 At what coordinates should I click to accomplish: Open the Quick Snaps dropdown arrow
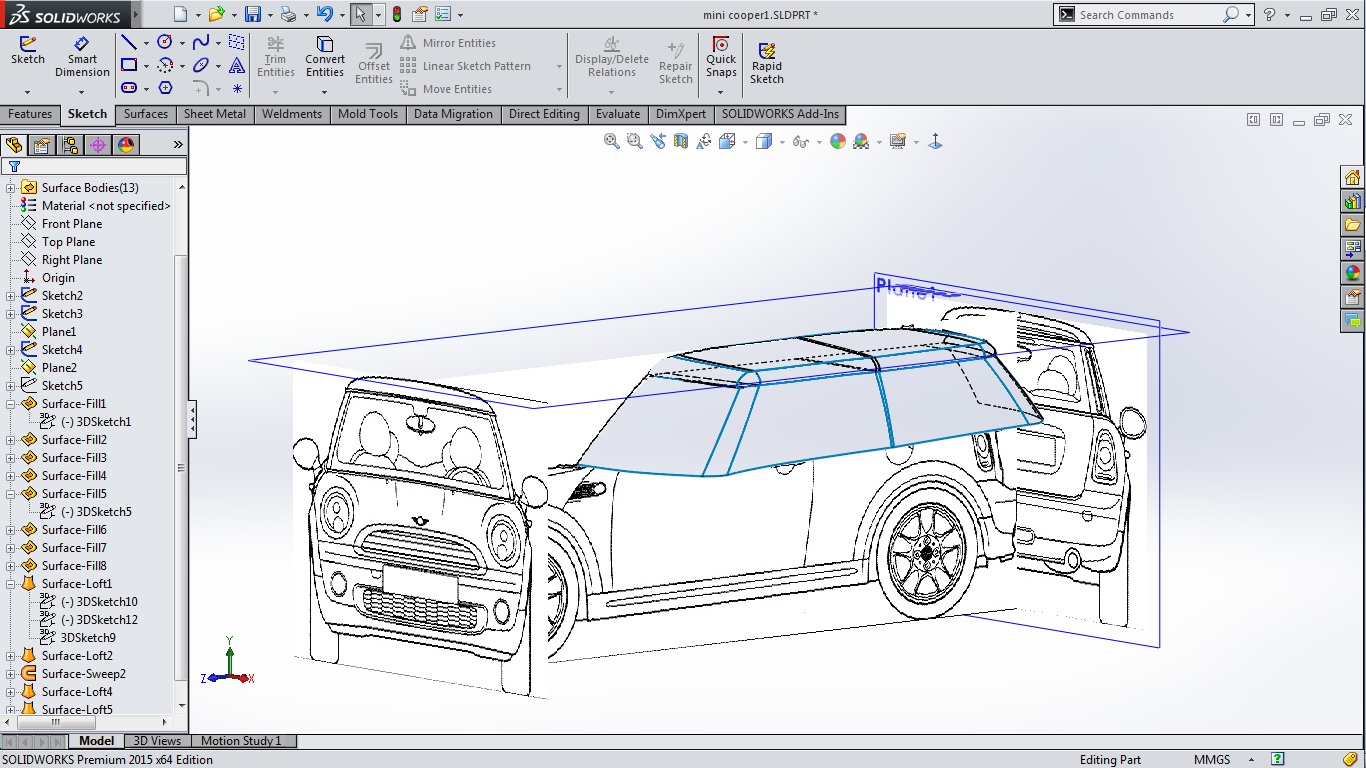tap(721, 92)
